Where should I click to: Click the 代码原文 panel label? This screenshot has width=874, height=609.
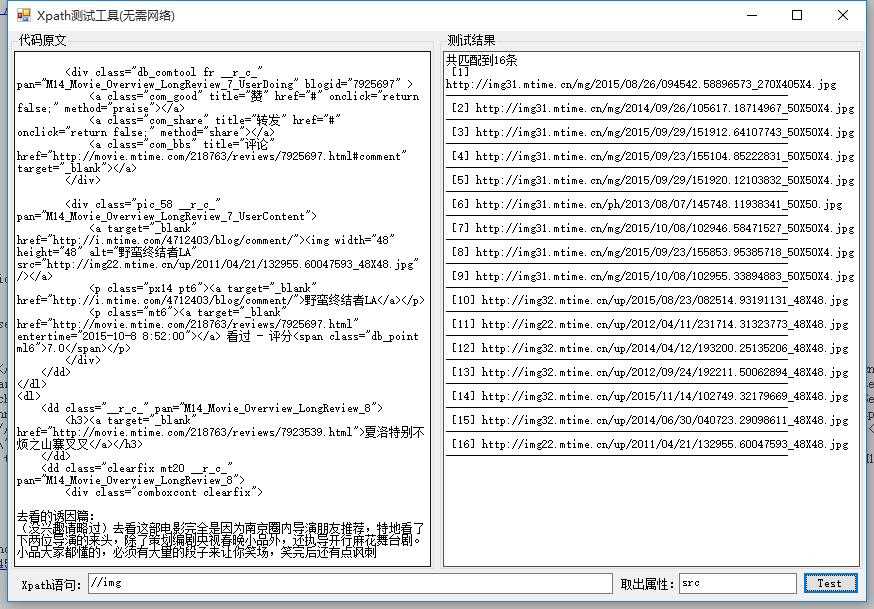point(42,40)
